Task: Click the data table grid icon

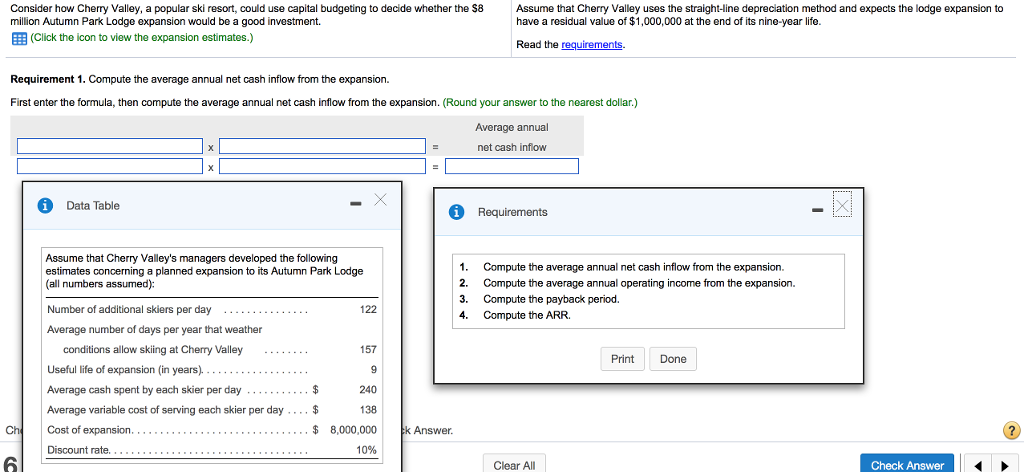Action: click(19, 39)
